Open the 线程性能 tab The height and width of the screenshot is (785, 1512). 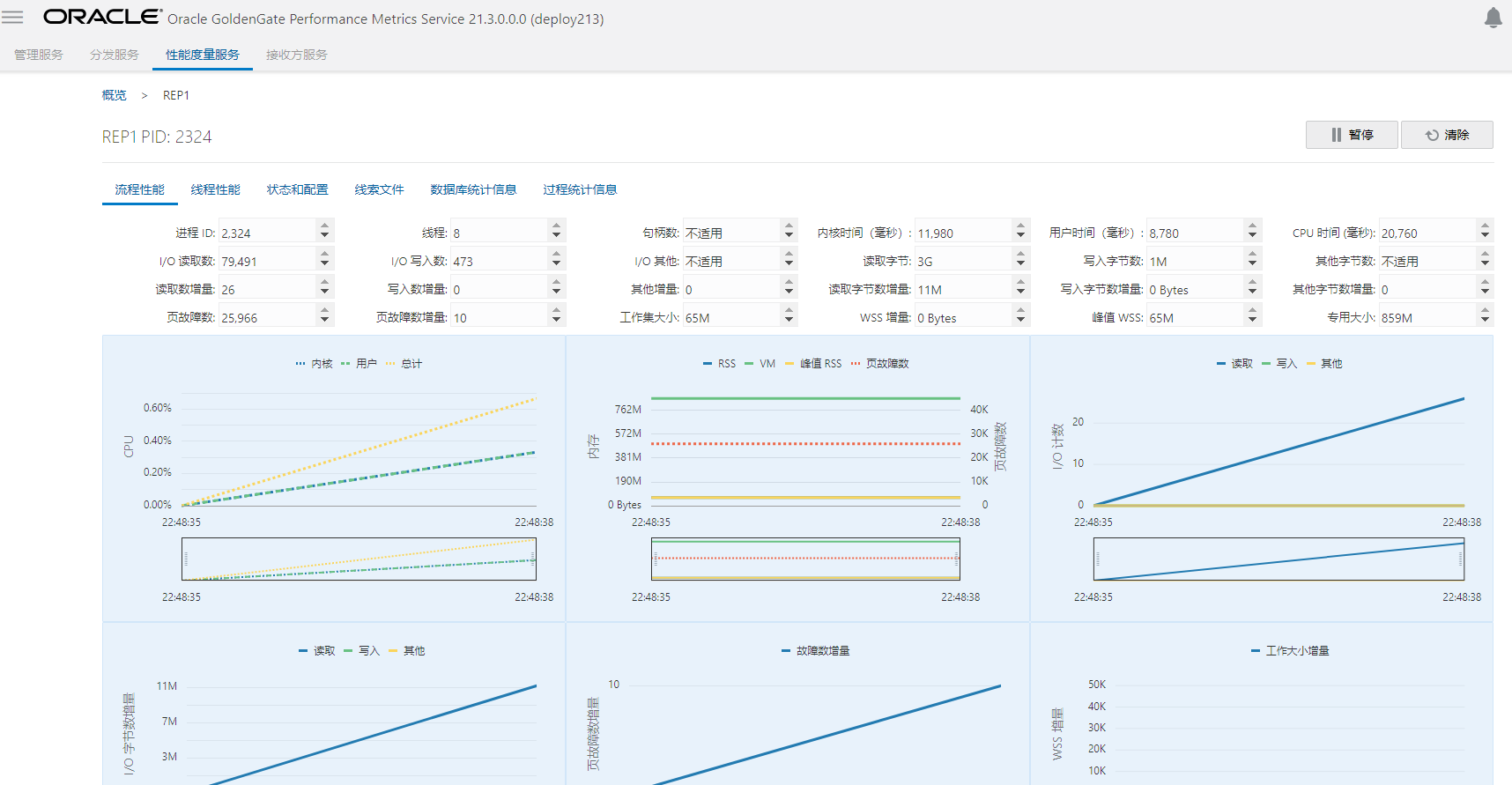pos(216,189)
